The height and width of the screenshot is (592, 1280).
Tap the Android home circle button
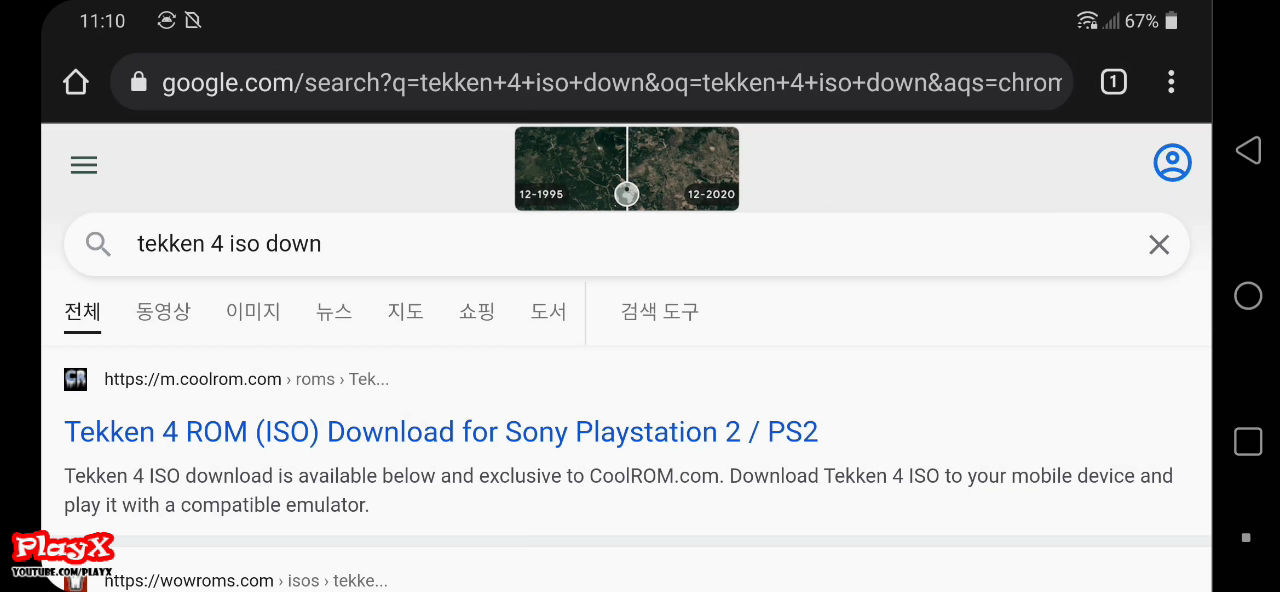pos(1248,296)
